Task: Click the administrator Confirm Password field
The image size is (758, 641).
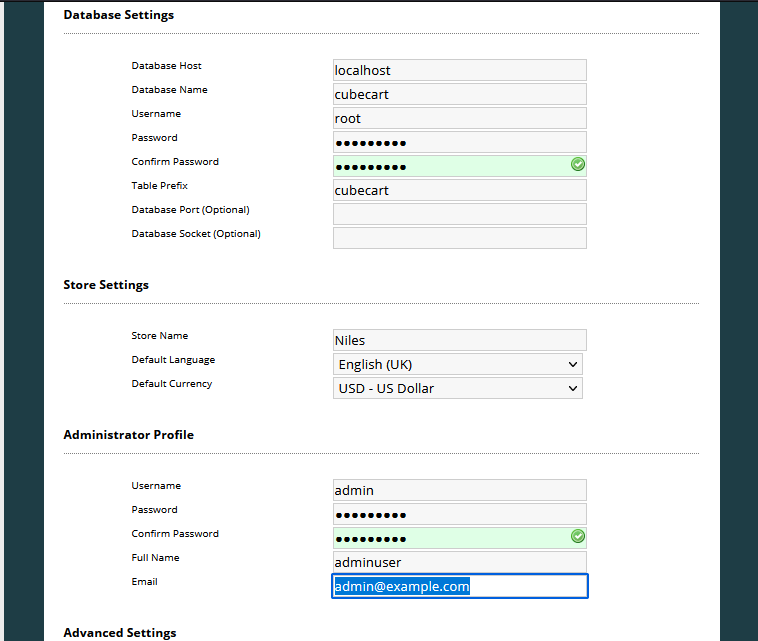Action: (x=450, y=538)
